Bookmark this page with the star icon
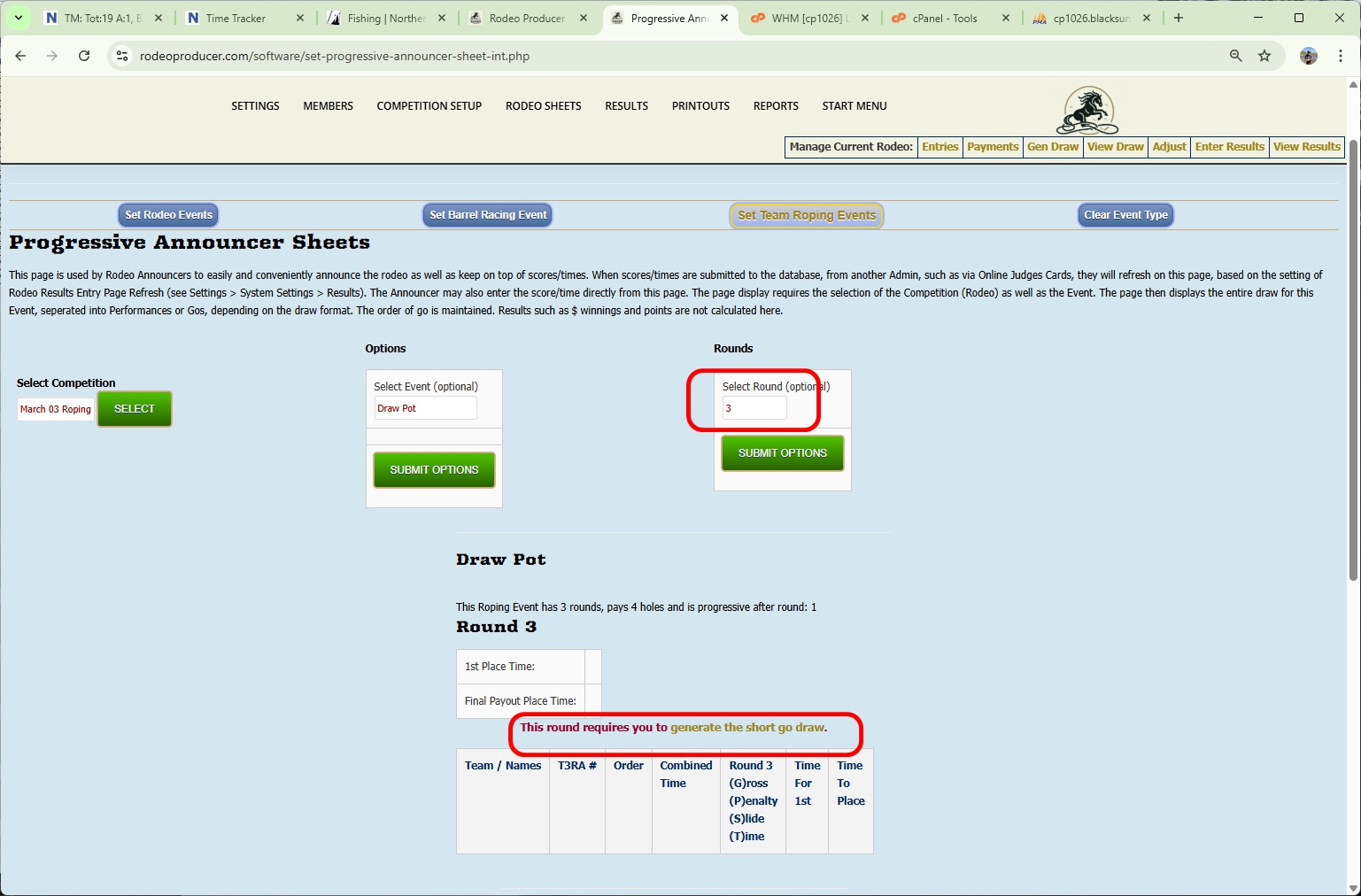The image size is (1361, 896). pos(1264,56)
